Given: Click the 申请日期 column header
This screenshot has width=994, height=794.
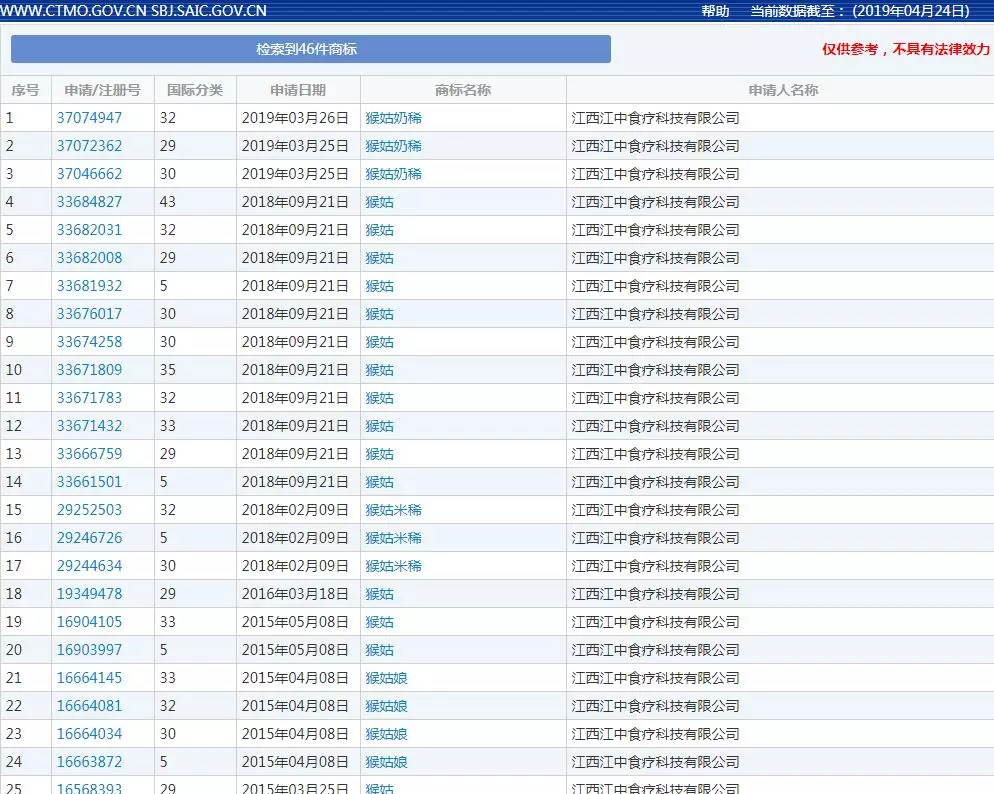Looking at the screenshot, I should pyautogui.click(x=297, y=90).
